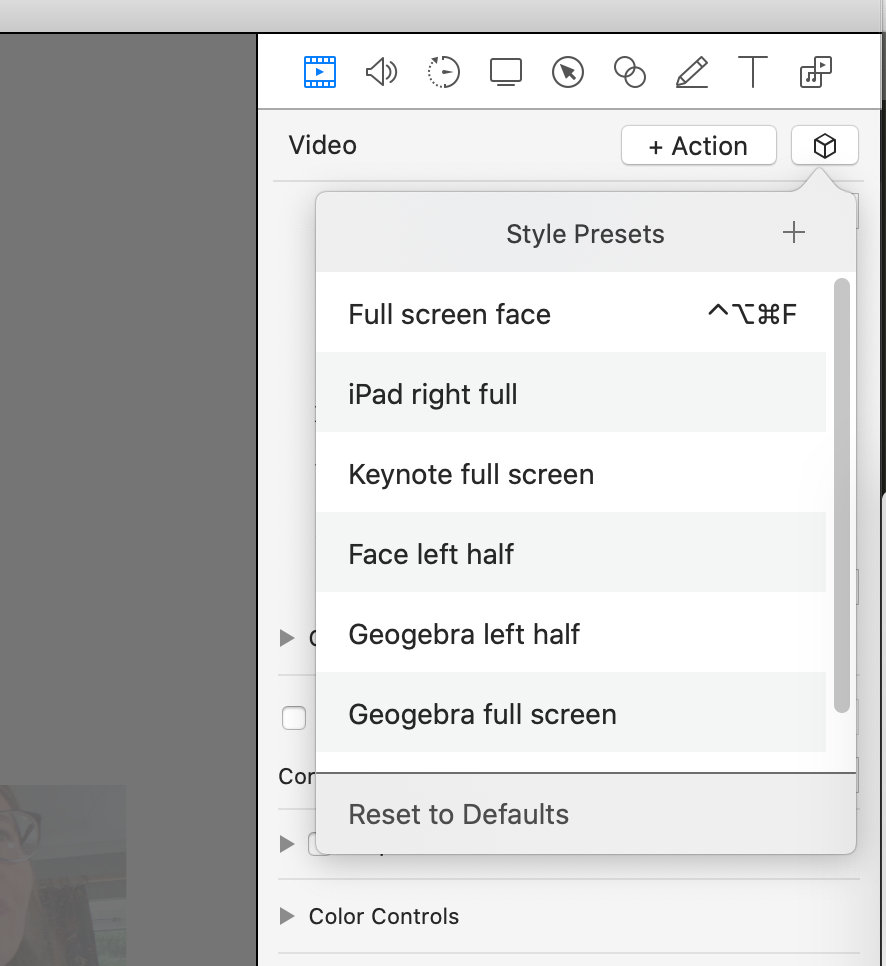
Task: Choose the Keynote full screen preset
Action: coord(471,474)
